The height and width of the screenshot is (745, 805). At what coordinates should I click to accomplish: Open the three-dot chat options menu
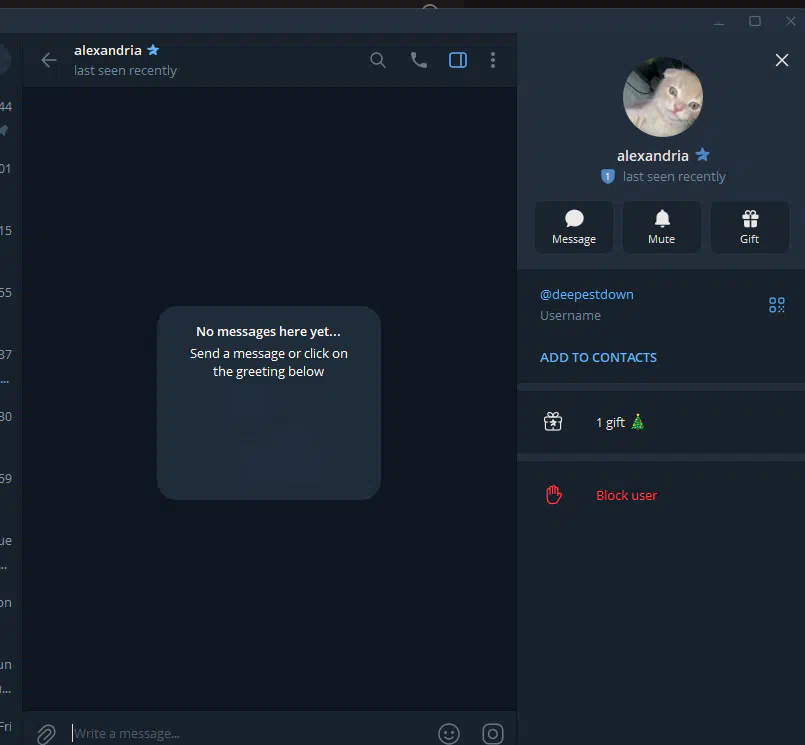coord(493,60)
